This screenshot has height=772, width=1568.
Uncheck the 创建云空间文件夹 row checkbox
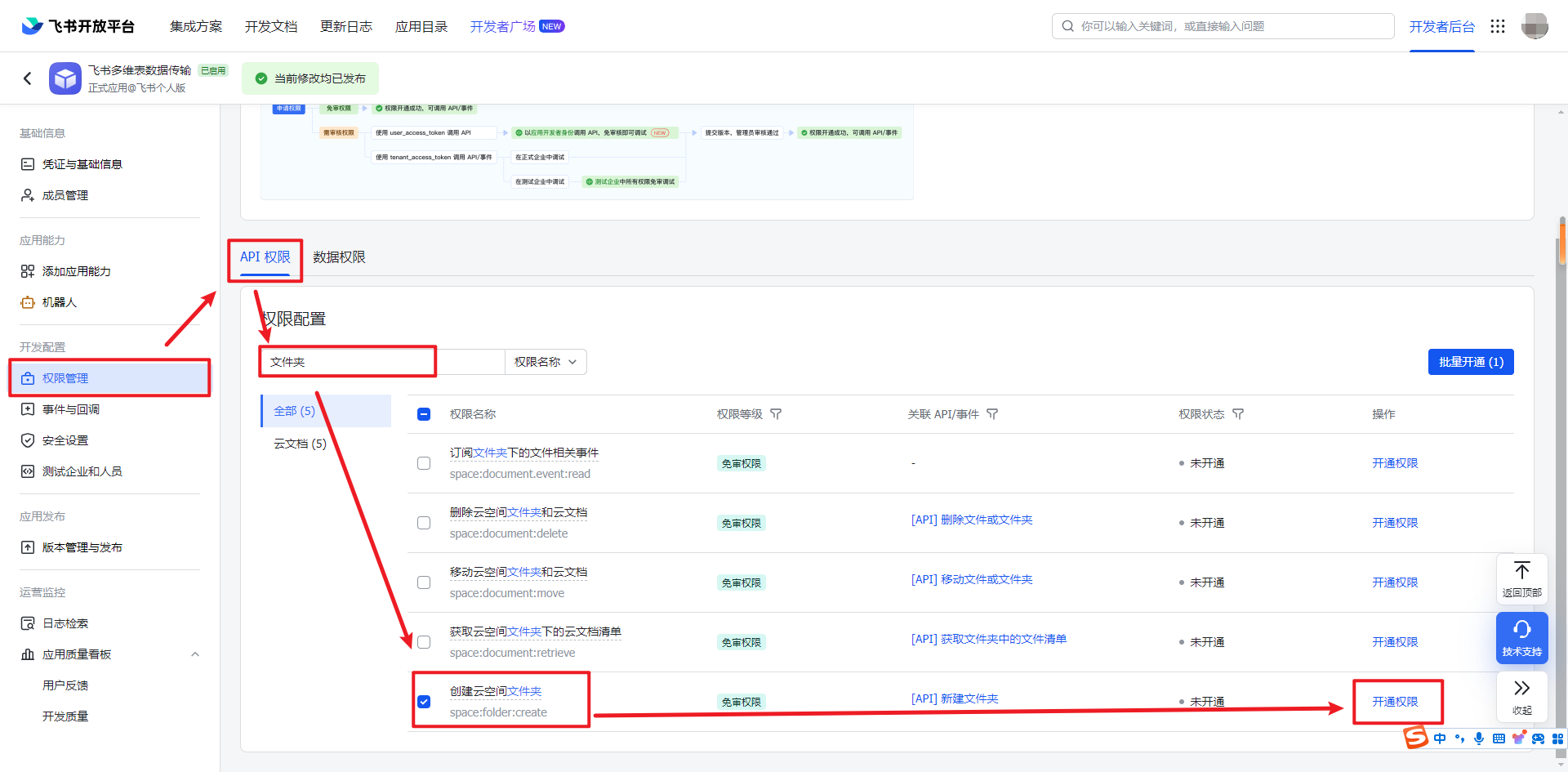tap(424, 702)
